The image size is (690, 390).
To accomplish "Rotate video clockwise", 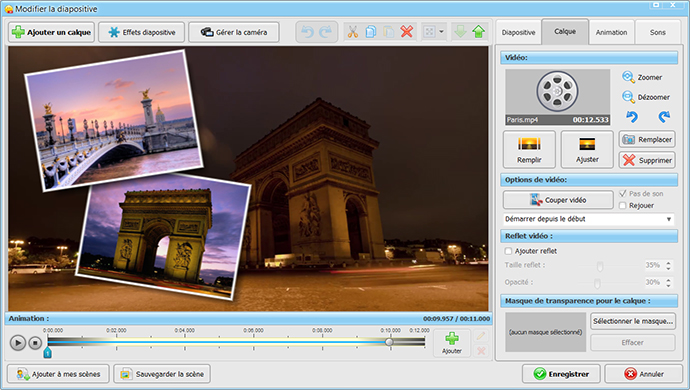I will tap(664, 117).
